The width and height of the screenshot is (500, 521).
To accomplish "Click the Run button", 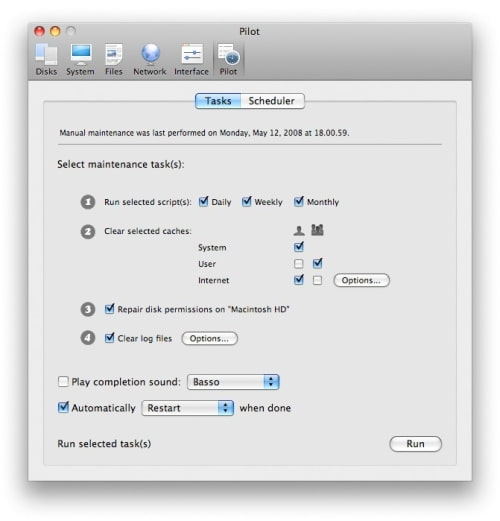I will (415, 444).
